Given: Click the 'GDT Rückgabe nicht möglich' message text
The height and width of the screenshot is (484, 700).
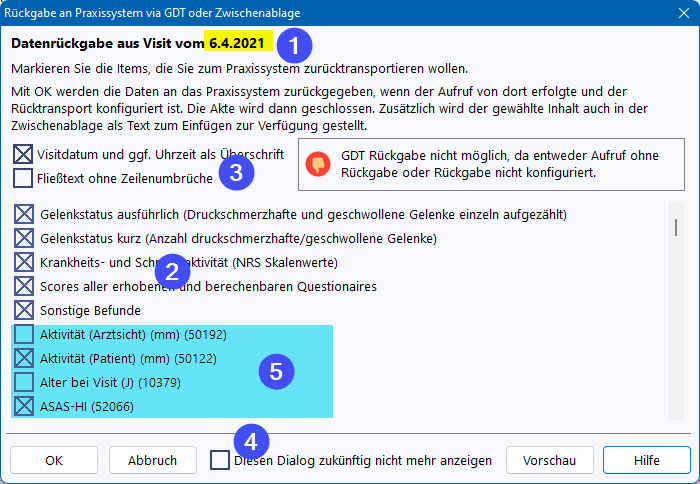Looking at the screenshot, I should (x=500, y=164).
